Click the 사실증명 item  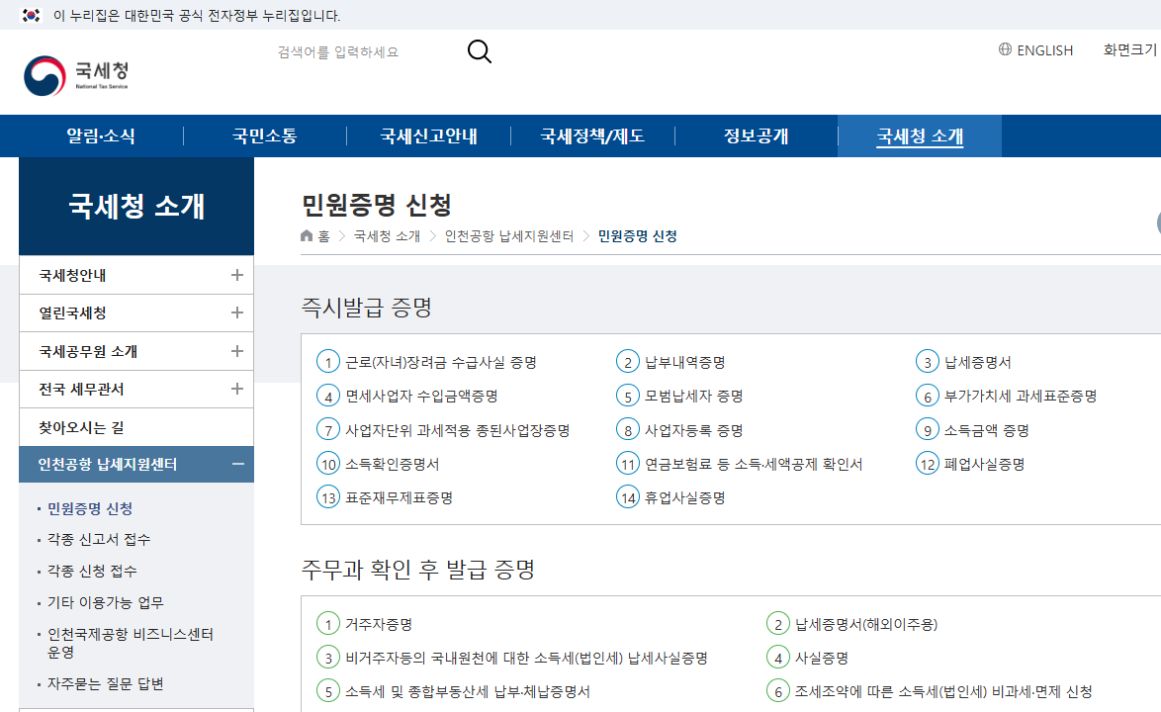[821, 658]
